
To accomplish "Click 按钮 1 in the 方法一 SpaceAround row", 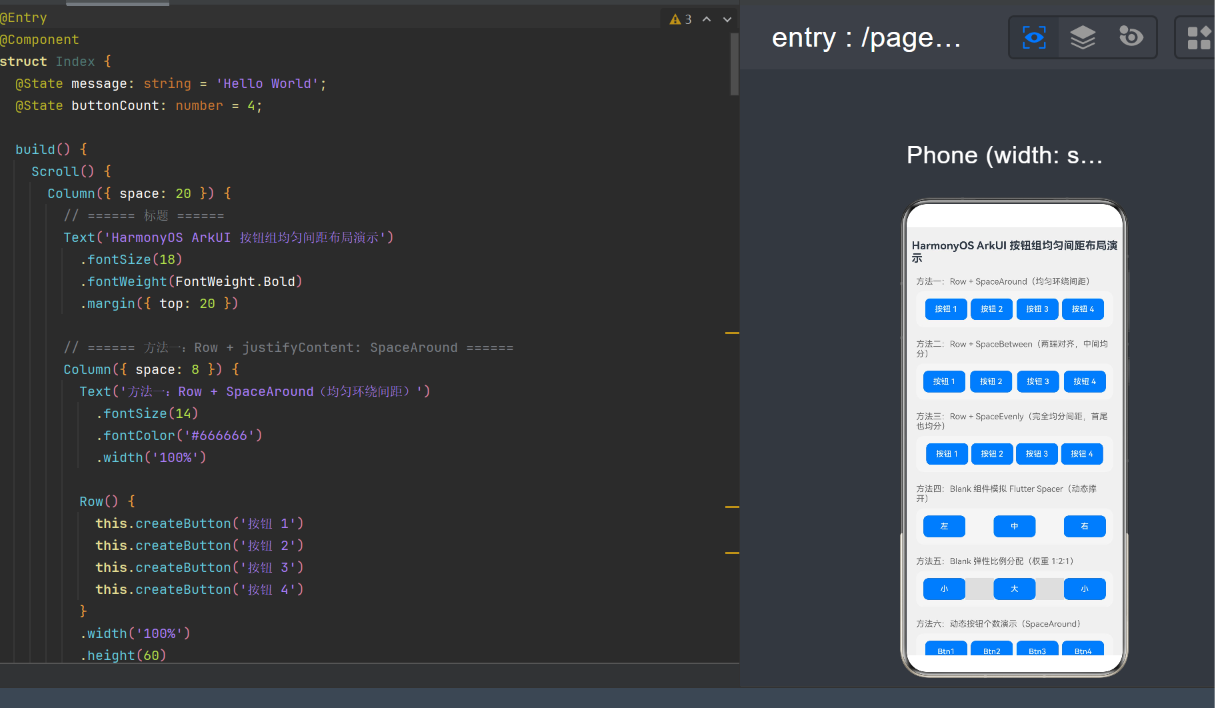I will (945, 309).
